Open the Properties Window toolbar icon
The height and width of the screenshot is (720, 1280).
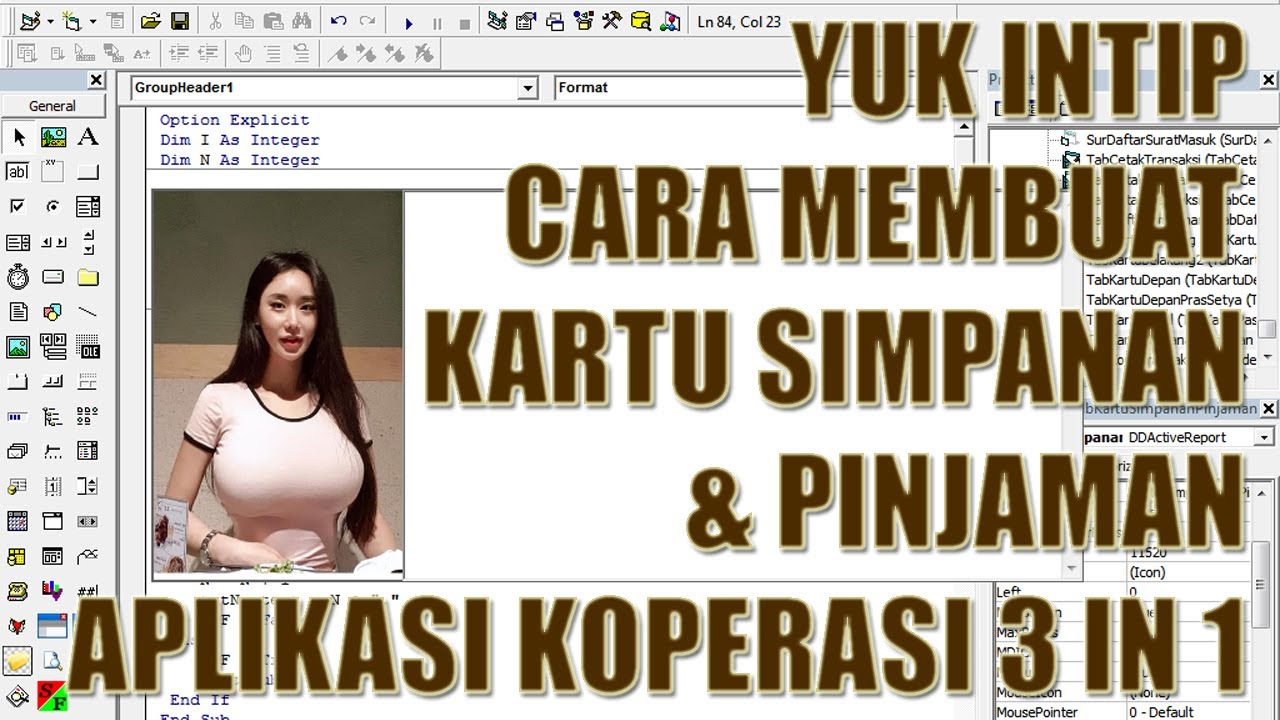click(x=526, y=21)
